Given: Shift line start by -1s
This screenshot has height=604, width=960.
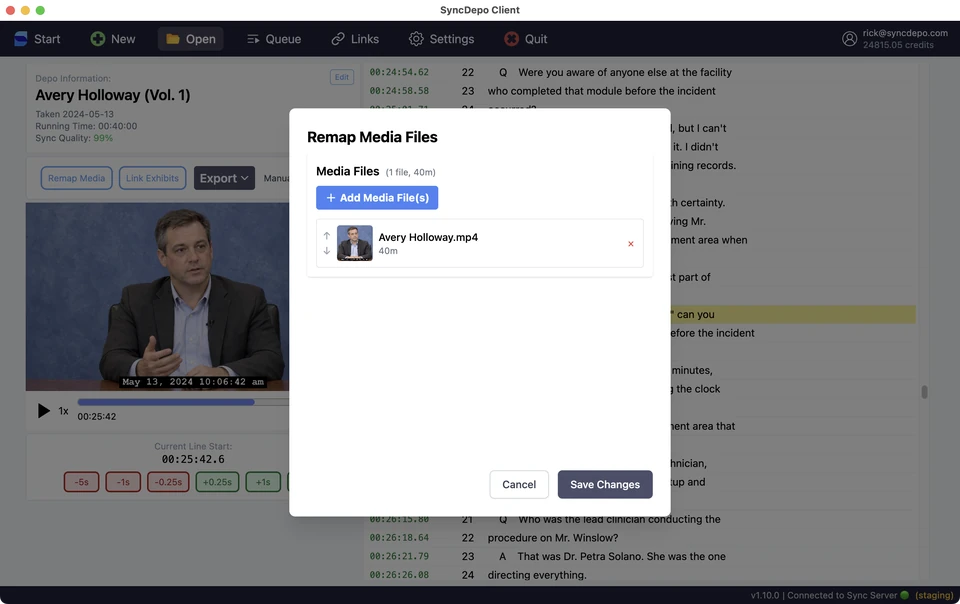Looking at the screenshot, I should (123, 482).
